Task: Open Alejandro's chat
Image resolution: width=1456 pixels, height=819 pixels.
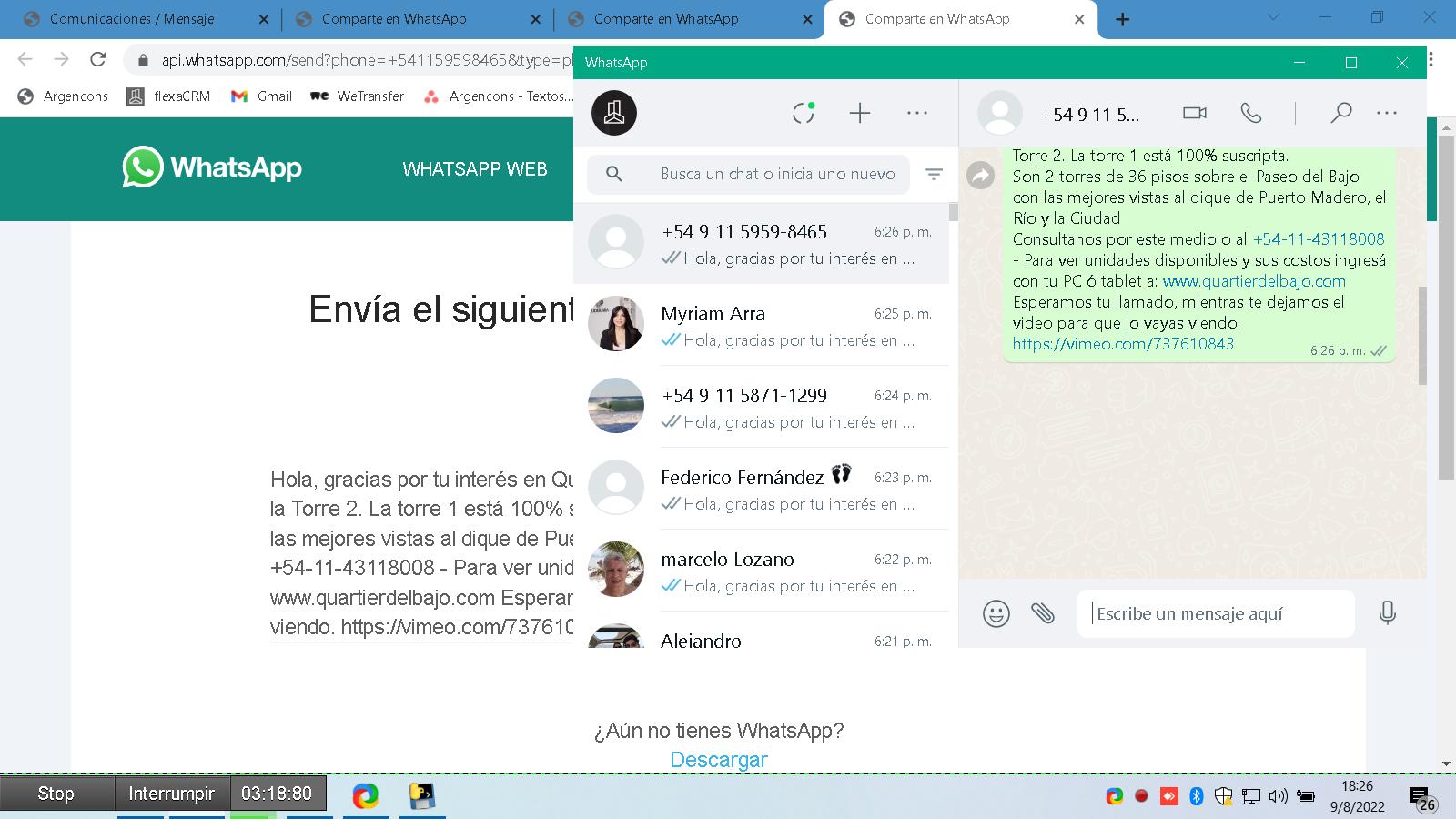Action: [x=761, y=631]
